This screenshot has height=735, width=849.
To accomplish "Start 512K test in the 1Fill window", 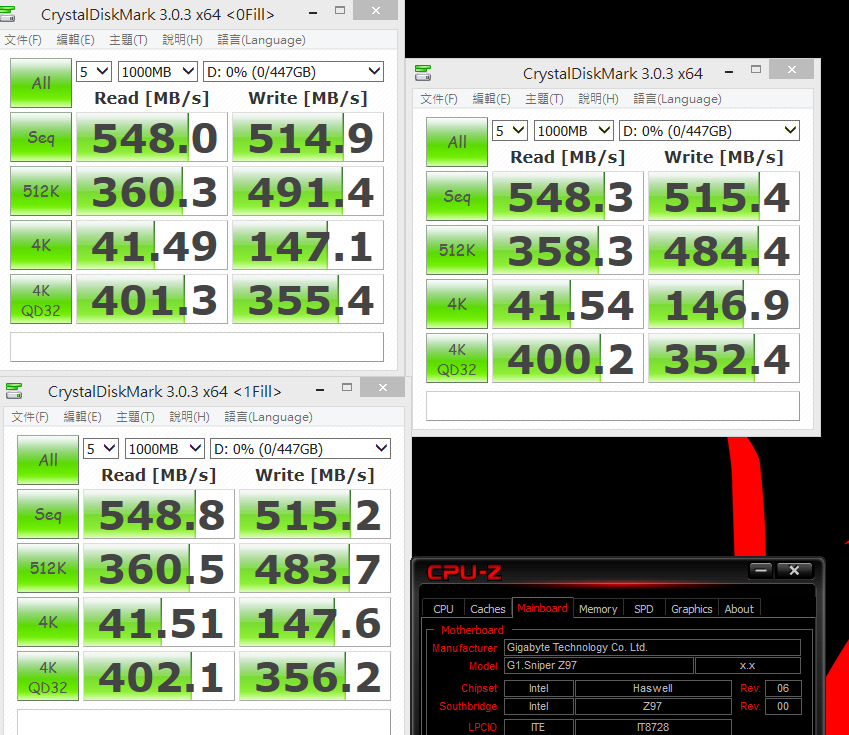I will click(x=48, y=568).
